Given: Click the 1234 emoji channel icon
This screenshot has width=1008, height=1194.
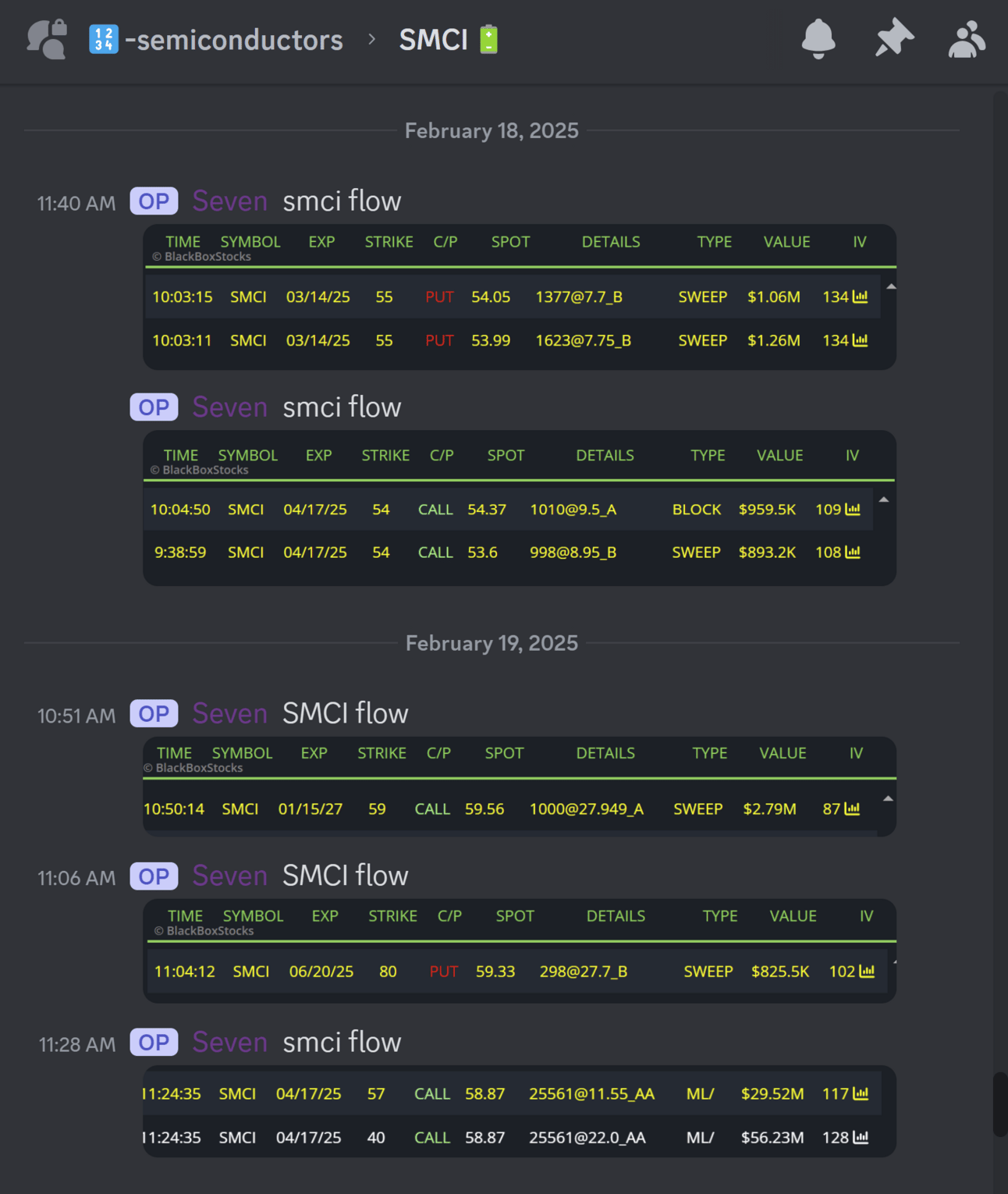Looking at the screenshot, I should (x=103, y=39).
